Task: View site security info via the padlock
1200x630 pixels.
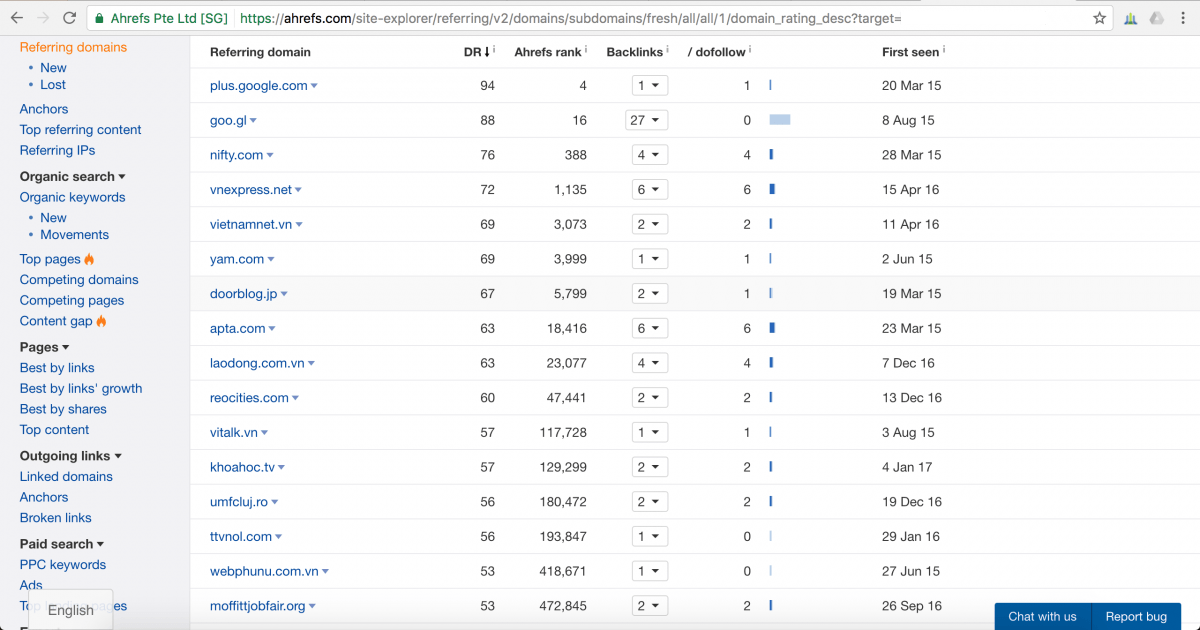Action: 98,18
